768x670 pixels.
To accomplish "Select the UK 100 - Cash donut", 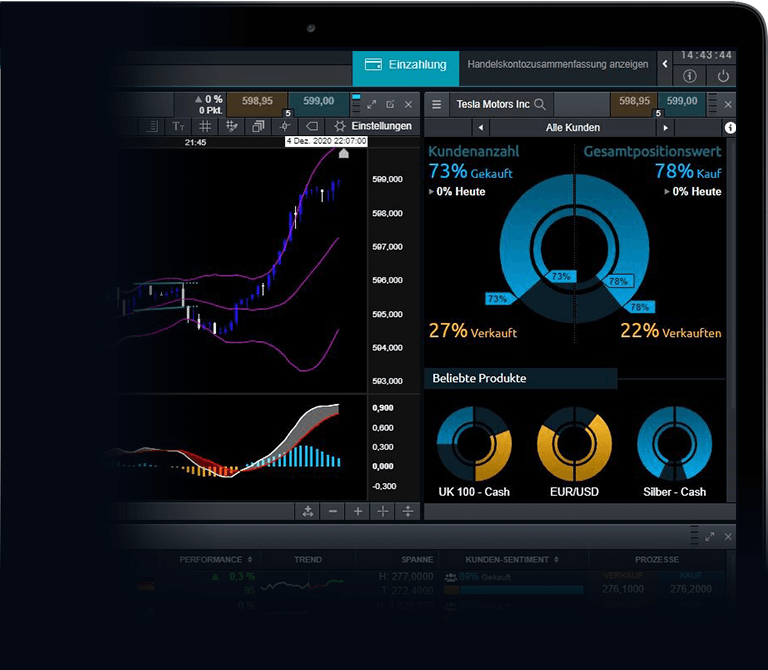I will (474, 443).
